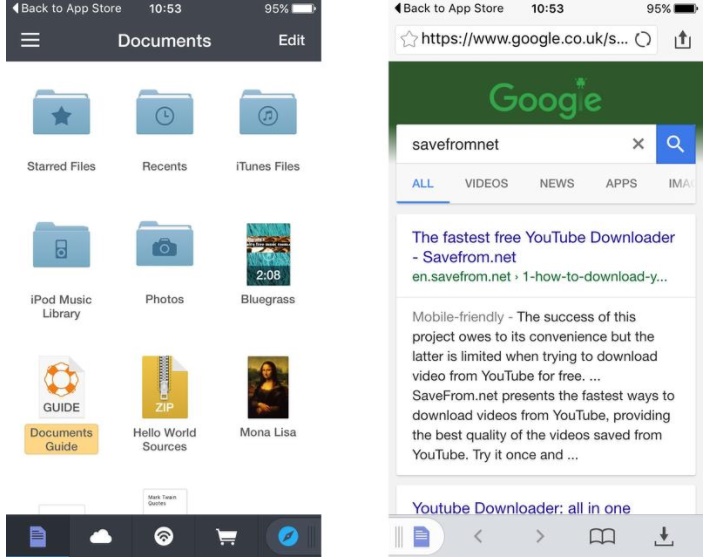The height and width of the screenshot is (559, 709).
Task: Switch to the NEWS results tab
Action: coord(557,184)
